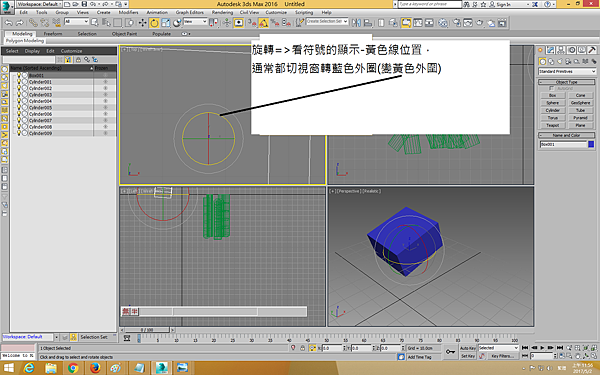Click the Maximize Viewport Toggle icon

point(593,356)
